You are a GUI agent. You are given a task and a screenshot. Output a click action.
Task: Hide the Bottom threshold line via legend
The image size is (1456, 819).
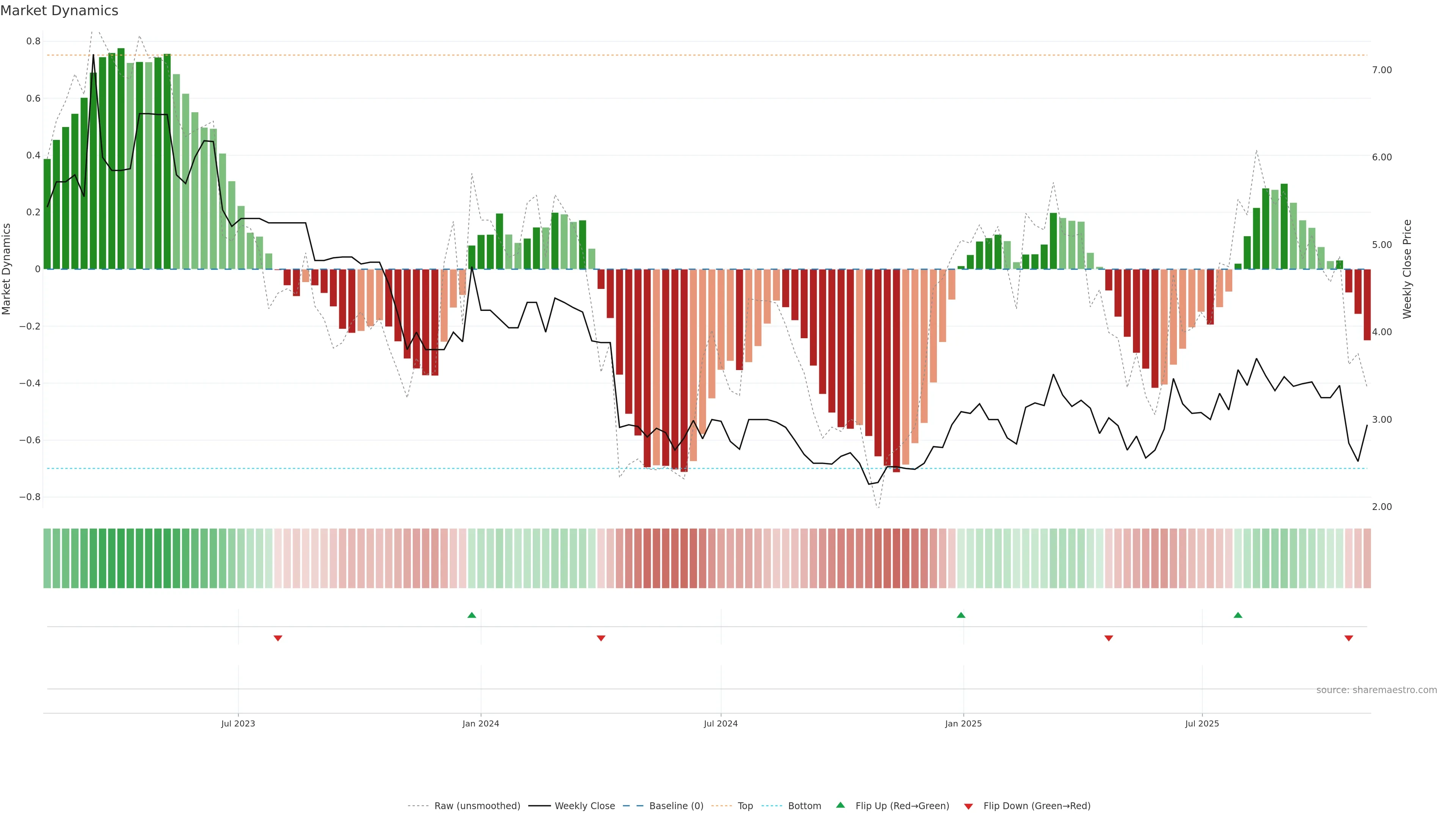pyautogui.click(x=804, y=806)
